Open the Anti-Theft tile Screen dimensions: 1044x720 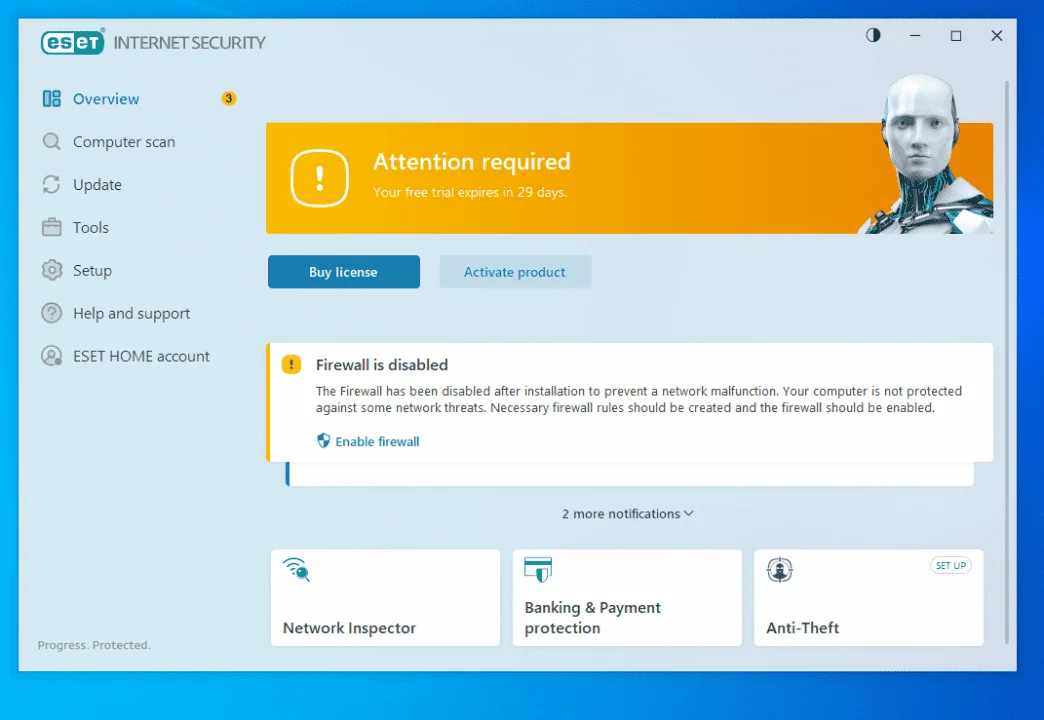[x=868, y=597]
